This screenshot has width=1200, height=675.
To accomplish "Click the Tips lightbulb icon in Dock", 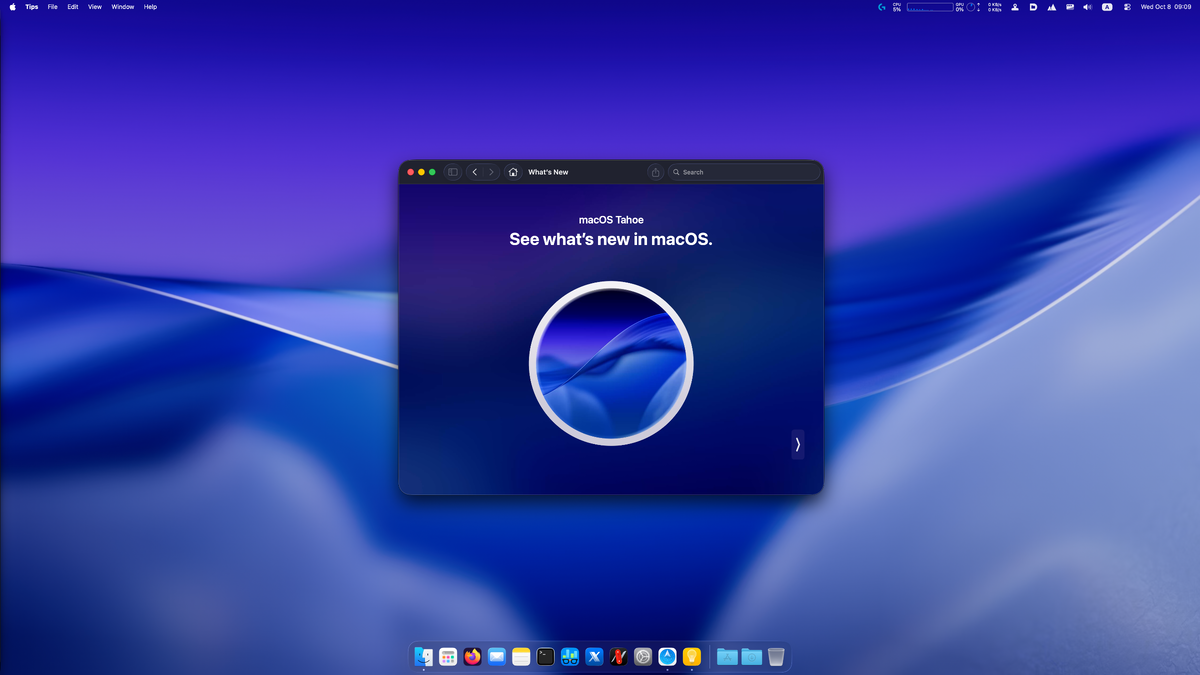I will click(x=692, y=656).
